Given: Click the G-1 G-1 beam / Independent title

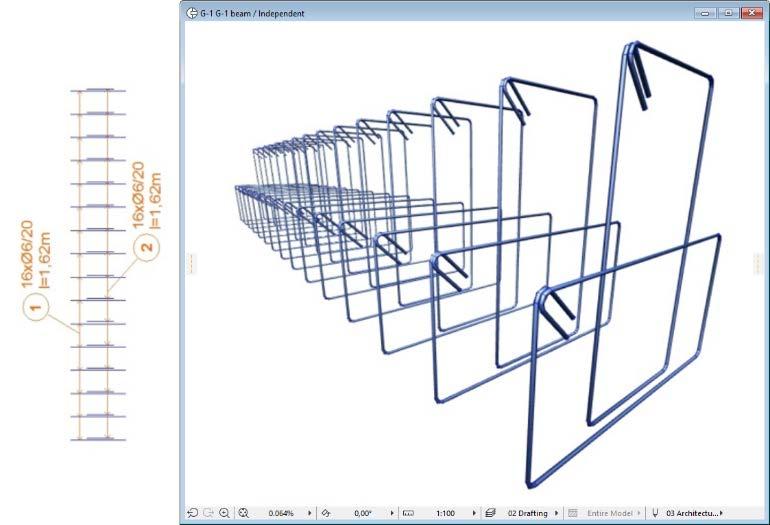Looking at the screenshot, I should 252,14.
